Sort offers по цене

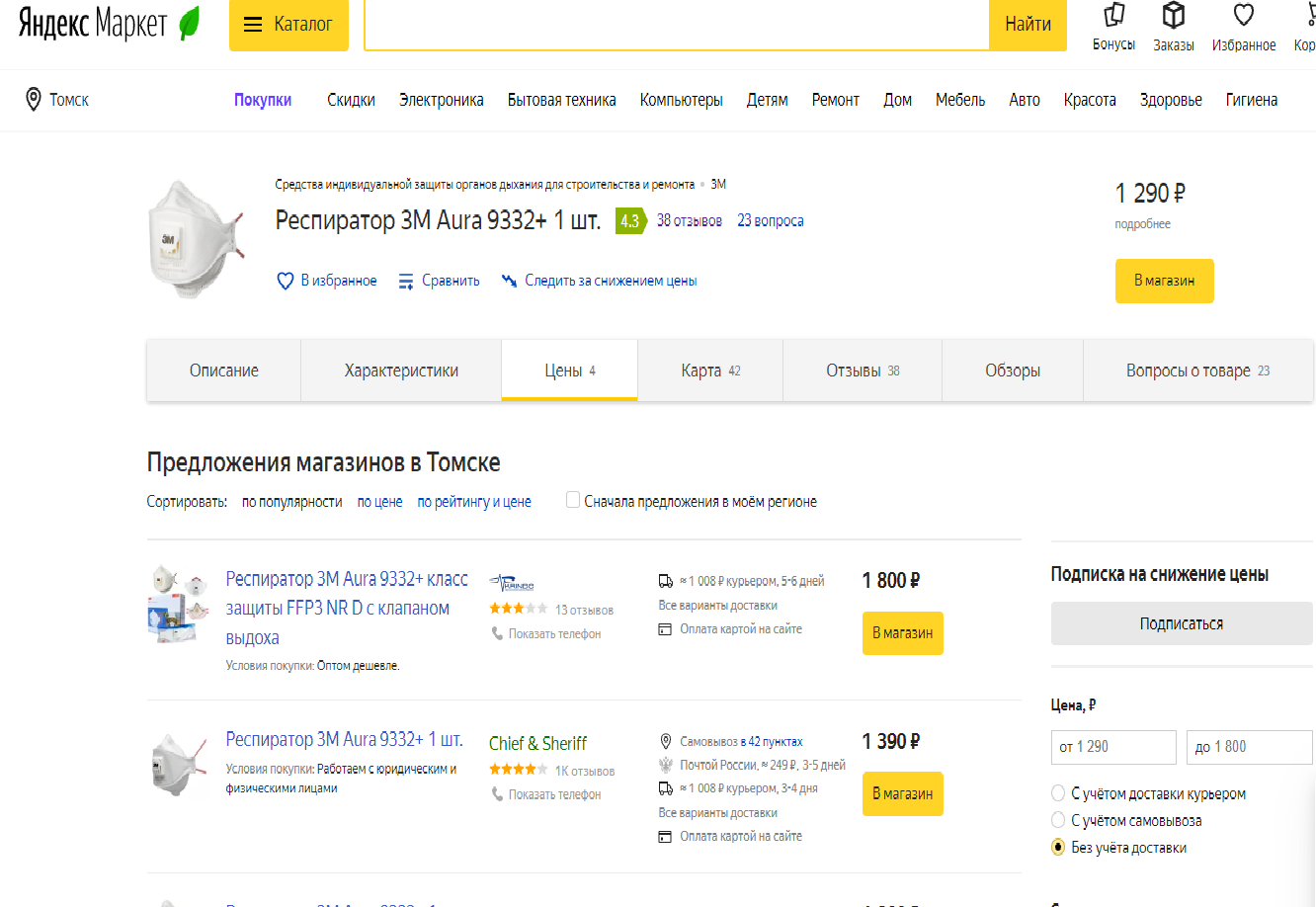coord(380,501)
